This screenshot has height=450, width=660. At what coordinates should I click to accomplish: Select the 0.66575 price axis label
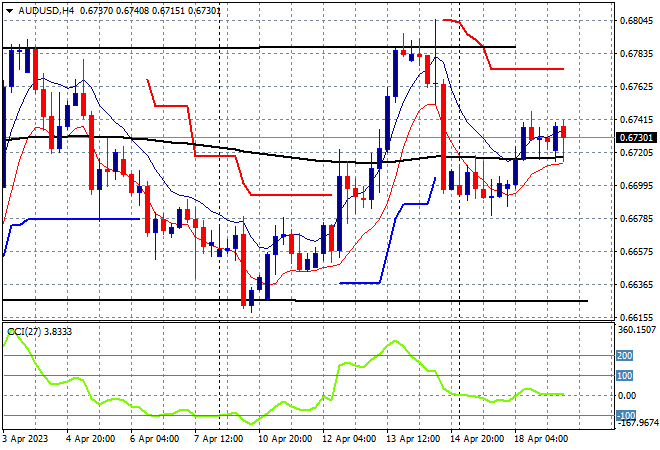click(636, 252)
